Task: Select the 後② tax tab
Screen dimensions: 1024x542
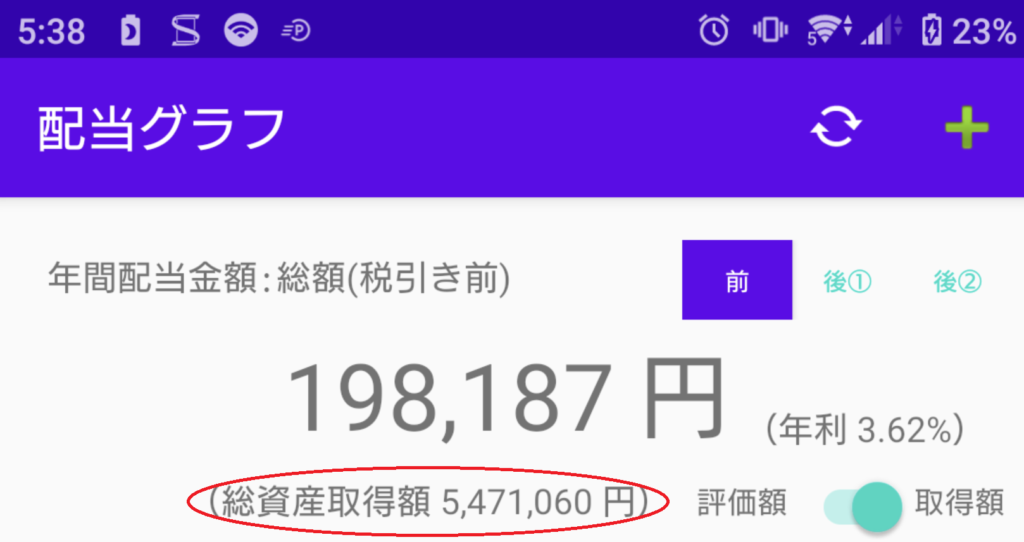Action: (957, 281)
